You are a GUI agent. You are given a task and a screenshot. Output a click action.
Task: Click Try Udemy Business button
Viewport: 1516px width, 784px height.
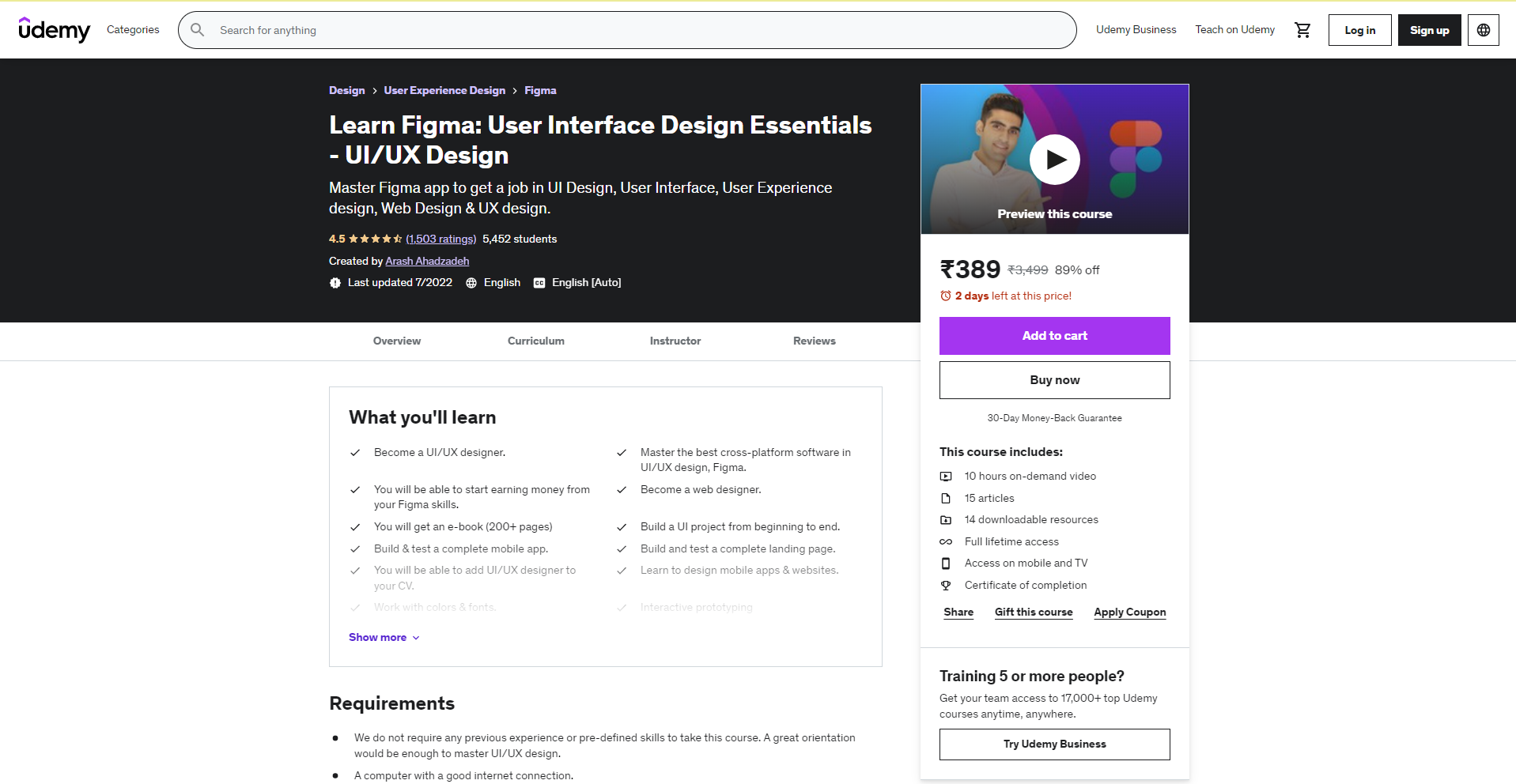pos(1055,744)
